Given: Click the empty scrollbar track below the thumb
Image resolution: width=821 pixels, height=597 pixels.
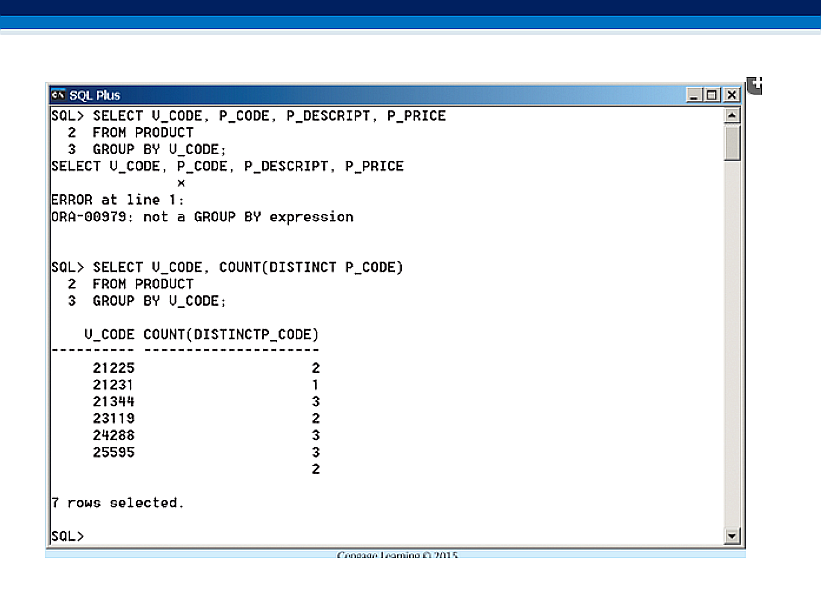Looking at the screenshot, I should [x=732, y=350].
